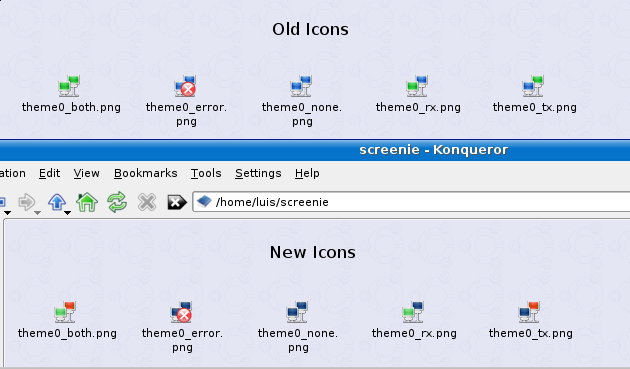Screen dimensions: 630x369
Task: Click the blue Up arrow toolbar icon
Action: (57, 202)
